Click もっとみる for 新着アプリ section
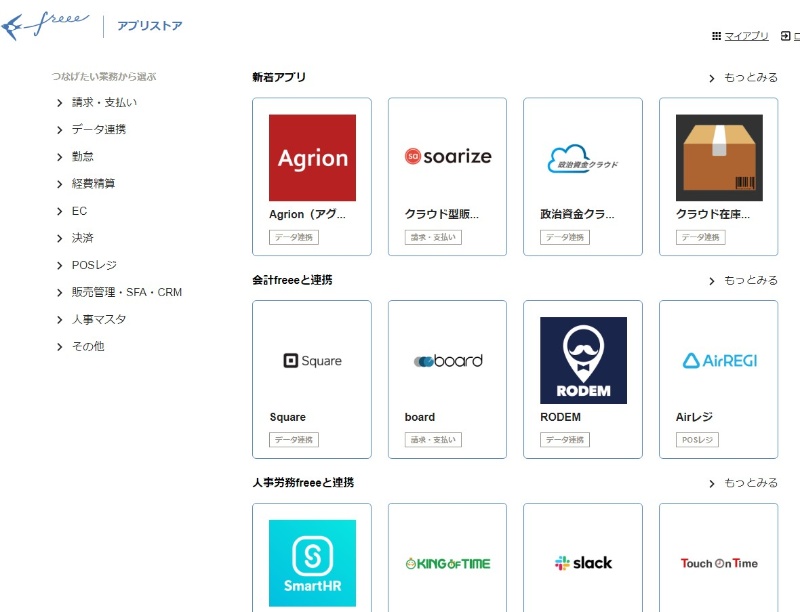This screenshot has height=612, width=800. [x=749, y=78]
